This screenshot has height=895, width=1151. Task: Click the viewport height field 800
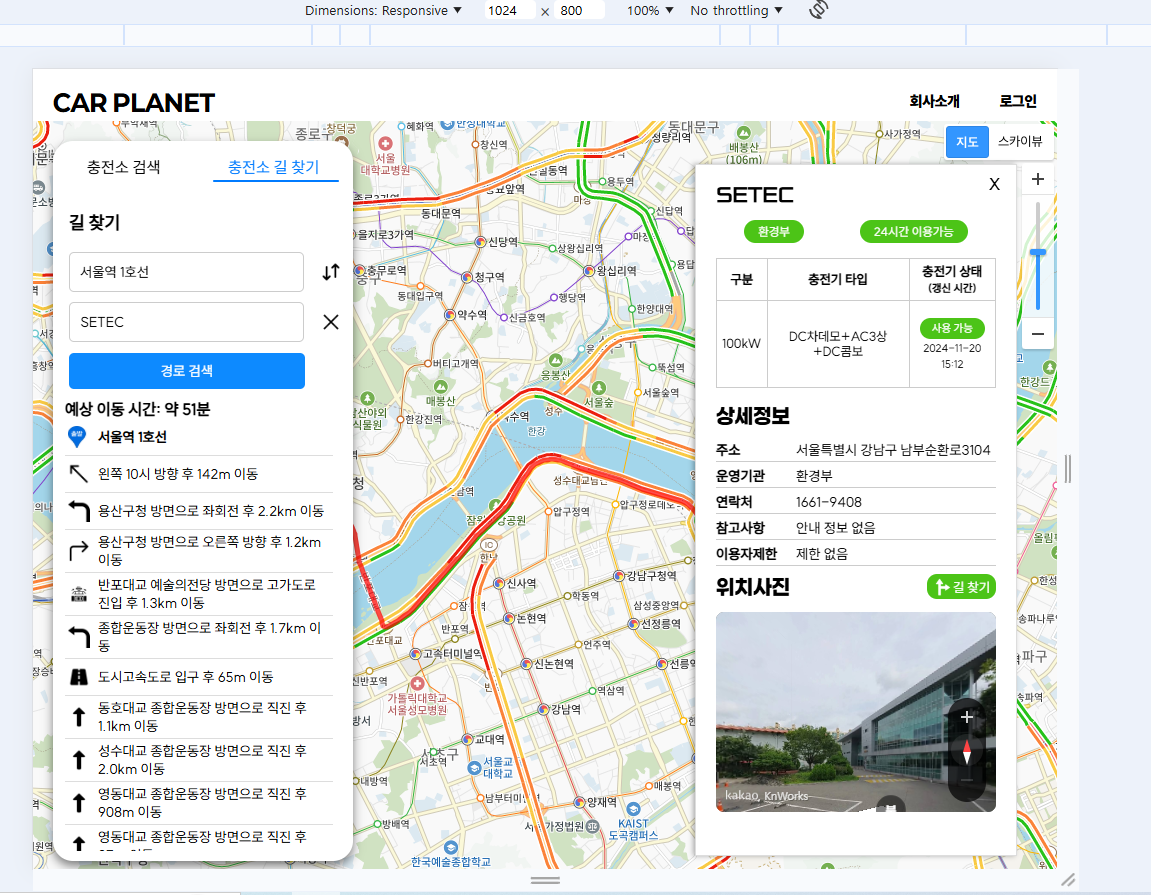tap(578, 10)
